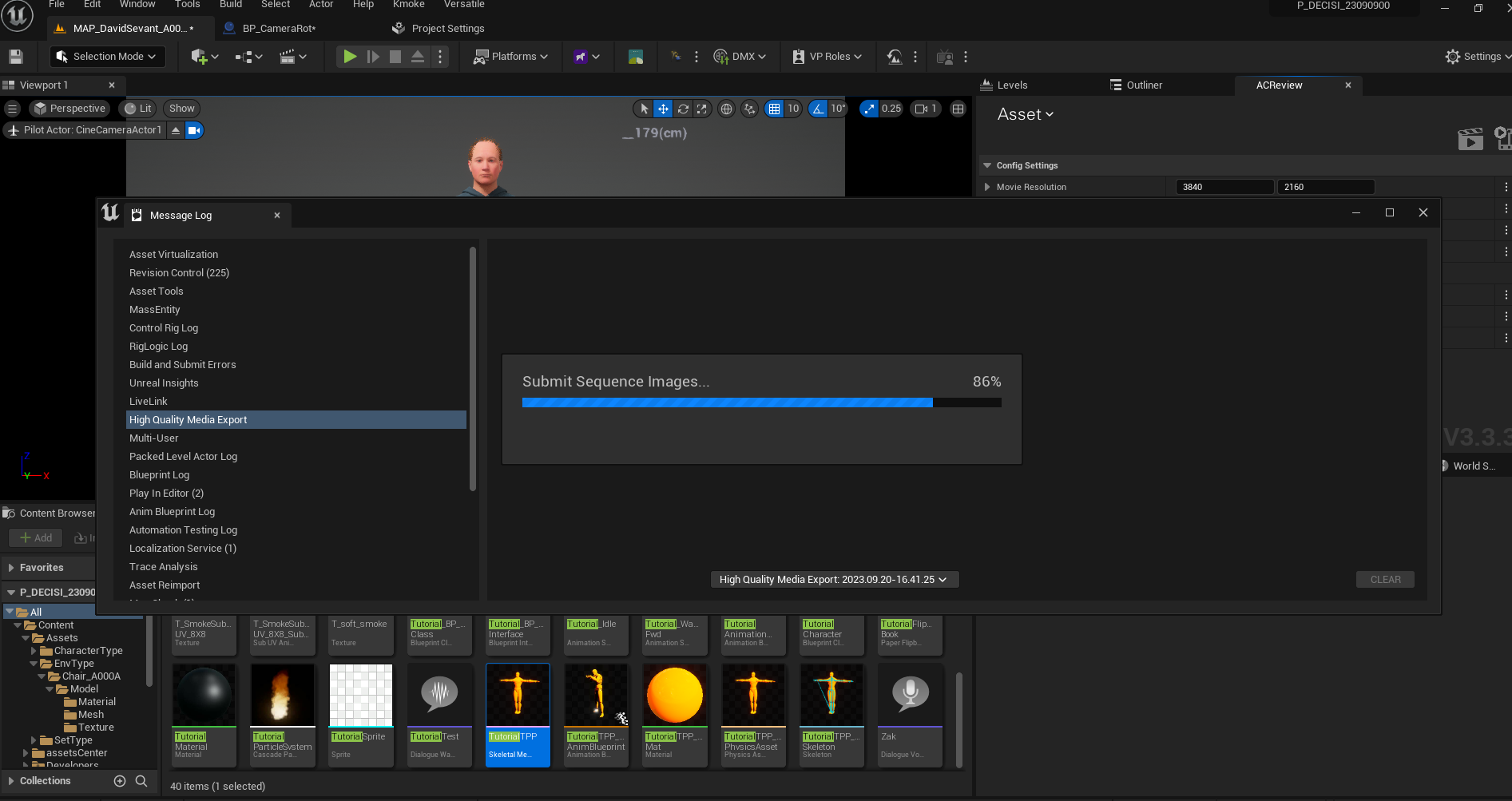Click the viewport hamburger options icon
Viewport: 1512px width, 801px height.
(12, 109)
